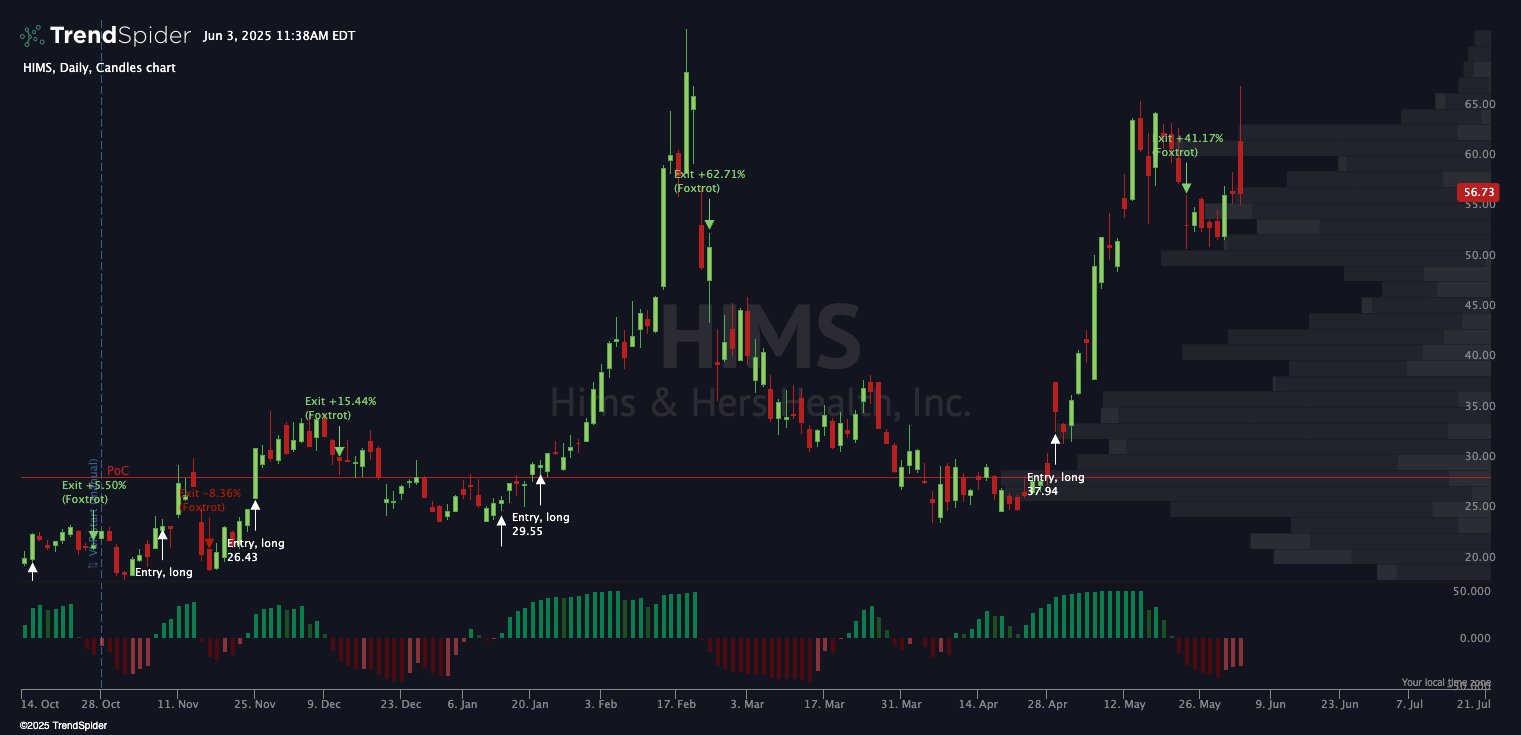Screen dimensions: 1521x735
Task: Click the 9. Jun date on the time axis
Action: pyautogui.click(x=1271, y=704)
